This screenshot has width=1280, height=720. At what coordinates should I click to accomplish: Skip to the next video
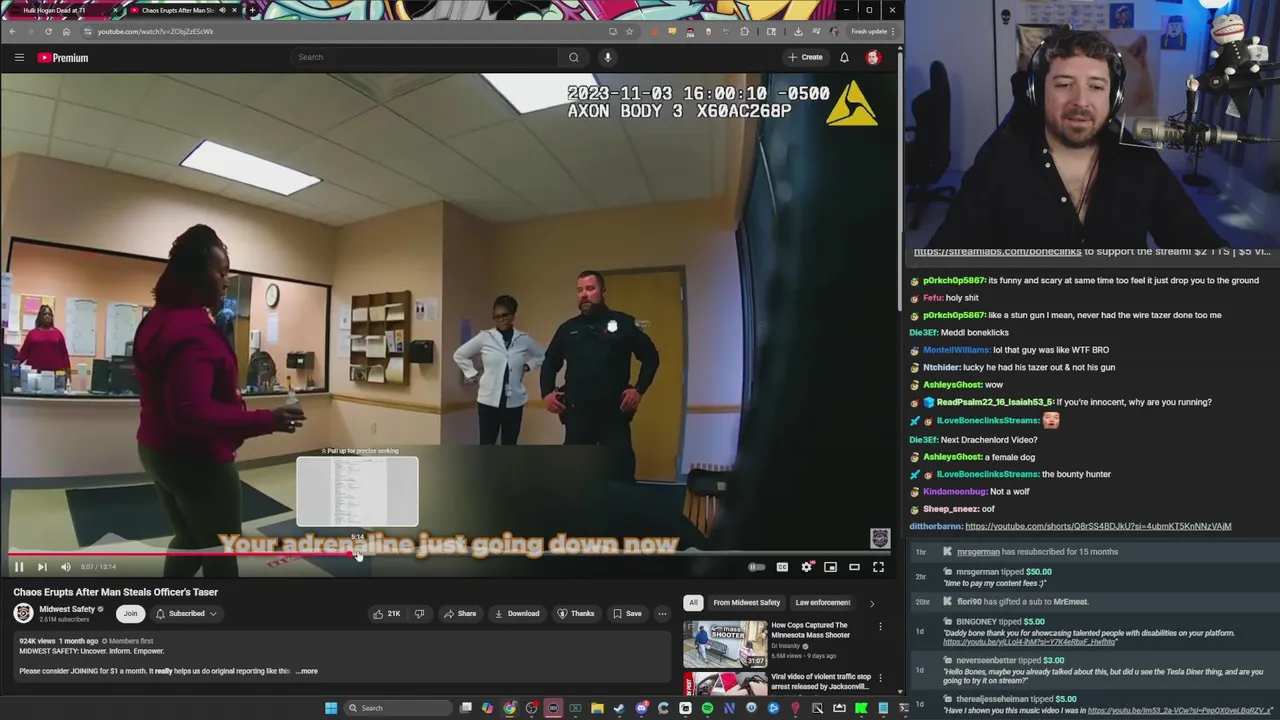pos(42,567)
